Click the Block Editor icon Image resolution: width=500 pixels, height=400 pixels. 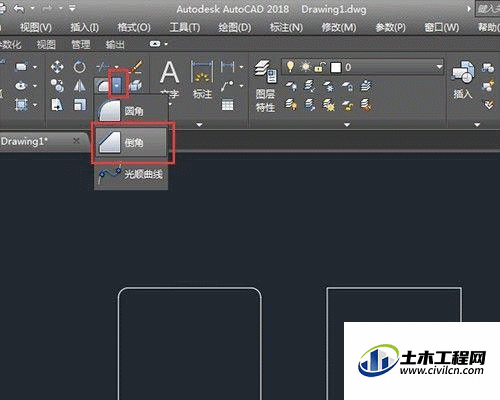489,86
